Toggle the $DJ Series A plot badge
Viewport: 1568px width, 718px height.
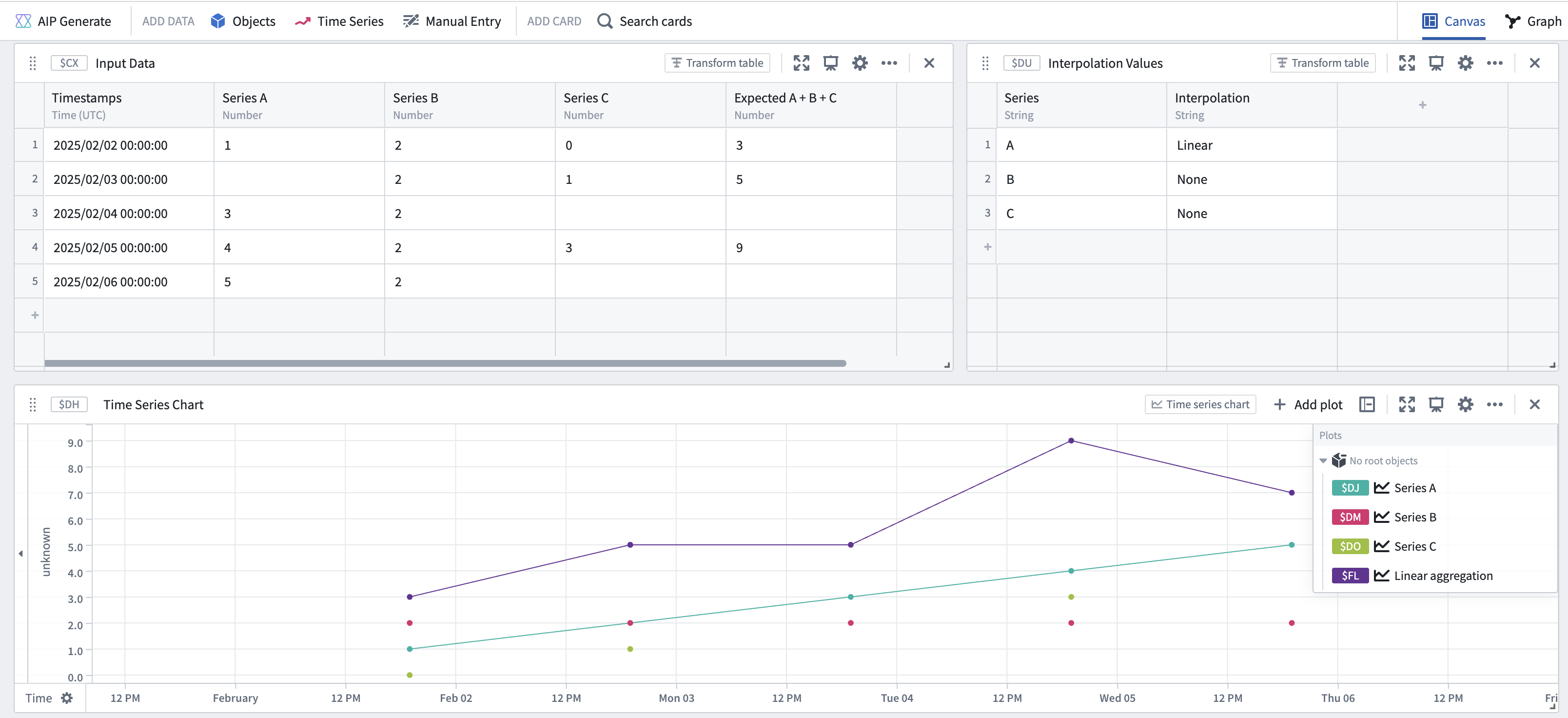click(1350, 488)
